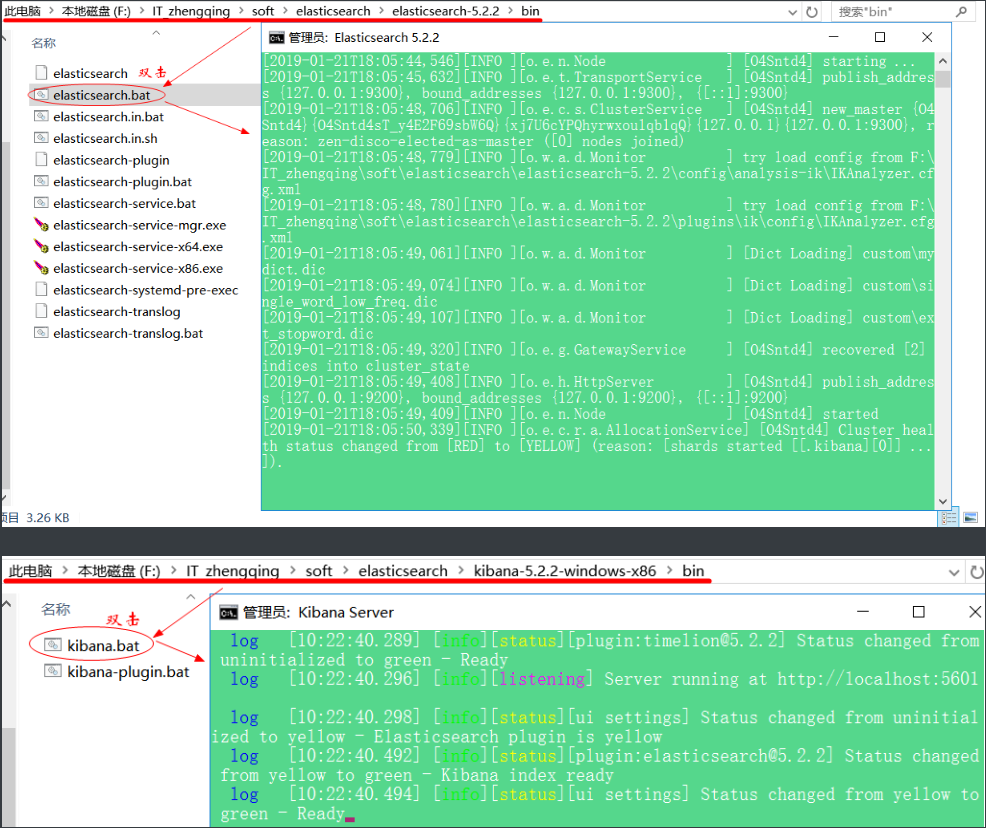The height and width of the screenshot is (828, 986).
Task: Select elasticsearch-service.bat file icon
Action: tap(42, 203)
